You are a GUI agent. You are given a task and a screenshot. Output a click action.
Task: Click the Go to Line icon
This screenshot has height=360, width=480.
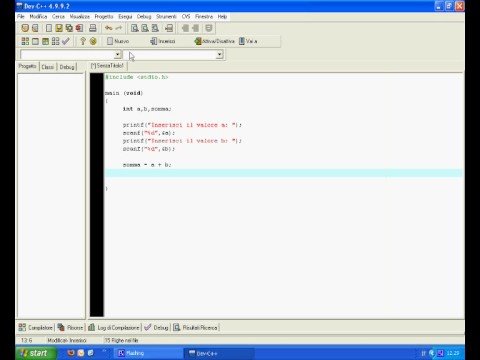pyautogui.click(x=169, y=28)
